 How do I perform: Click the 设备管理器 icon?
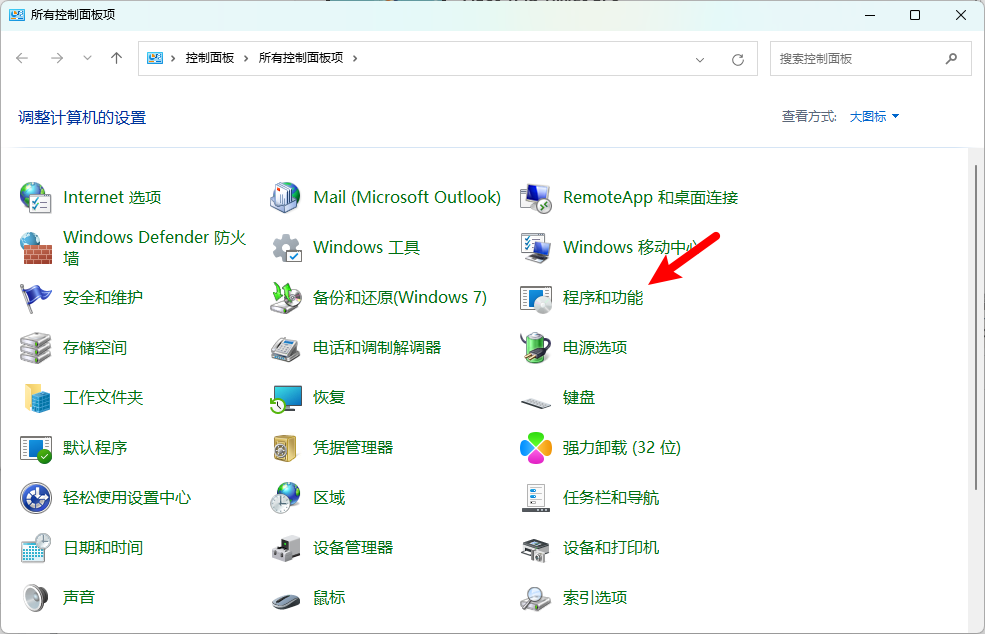click(286, 548)
